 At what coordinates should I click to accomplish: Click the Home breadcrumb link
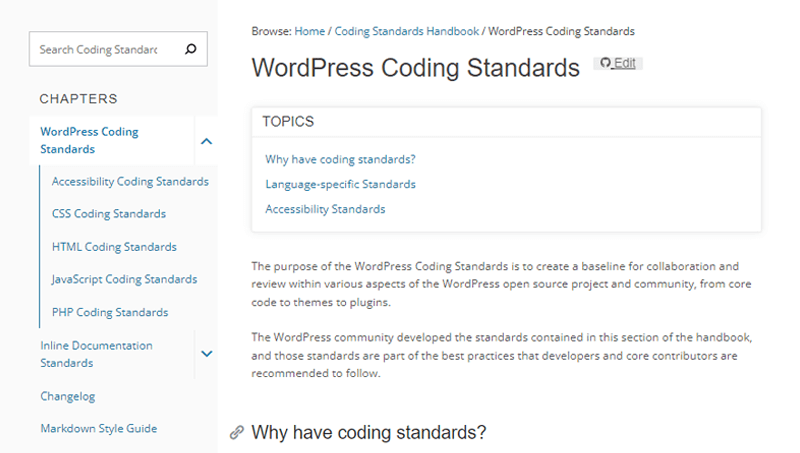310,31
